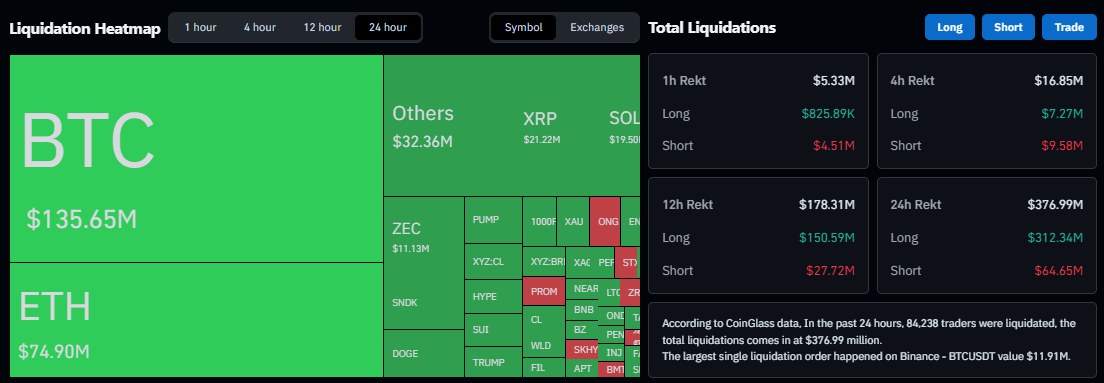Switch heatmap to 4 hour view
The width and height of the screenshot is (1104, 383).
[260, 27]
